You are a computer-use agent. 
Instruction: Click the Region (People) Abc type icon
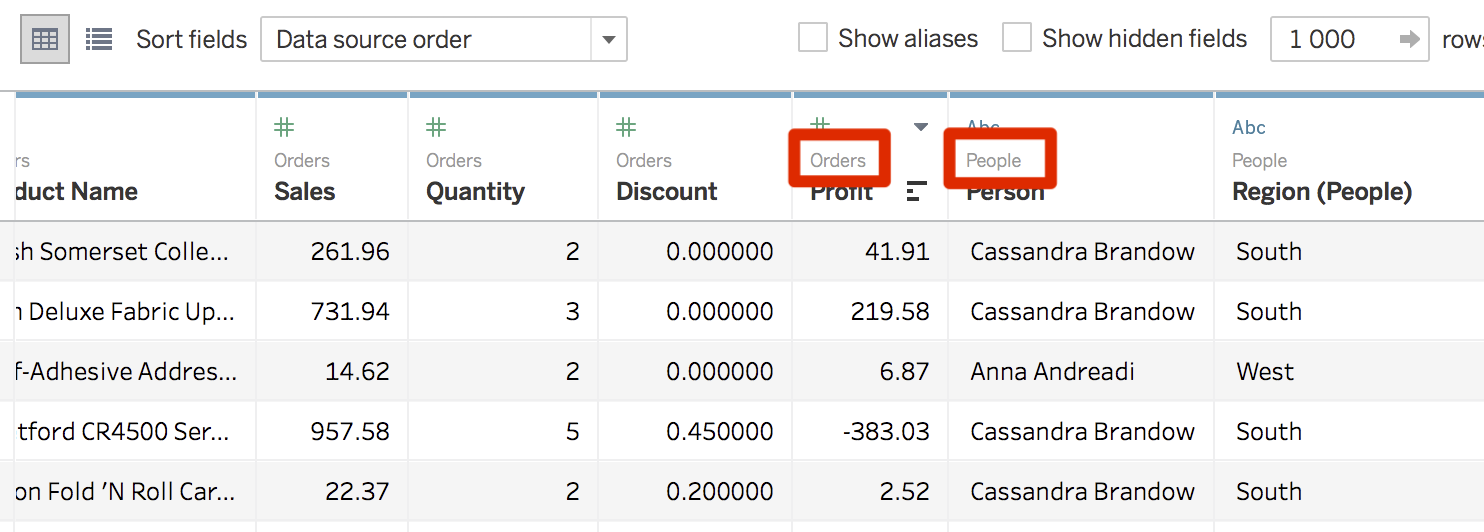pyautogui.click(x=1249, y=127)
